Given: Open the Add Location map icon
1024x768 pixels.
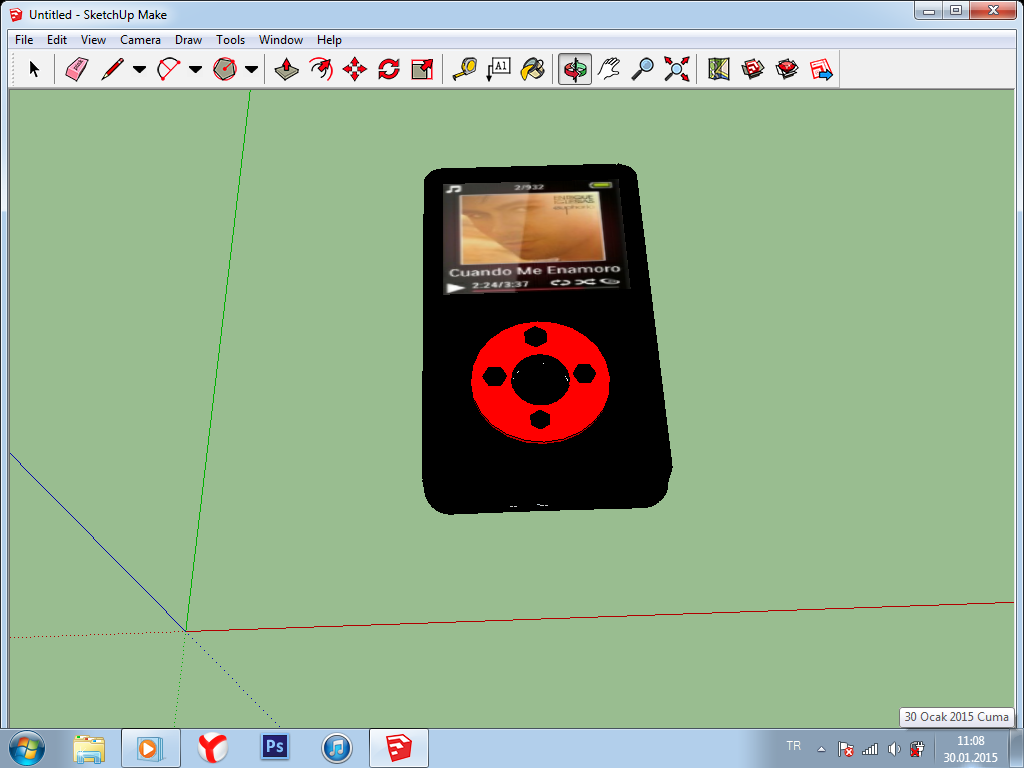Looking at the screenshot, I should click(x=718, y=69).
